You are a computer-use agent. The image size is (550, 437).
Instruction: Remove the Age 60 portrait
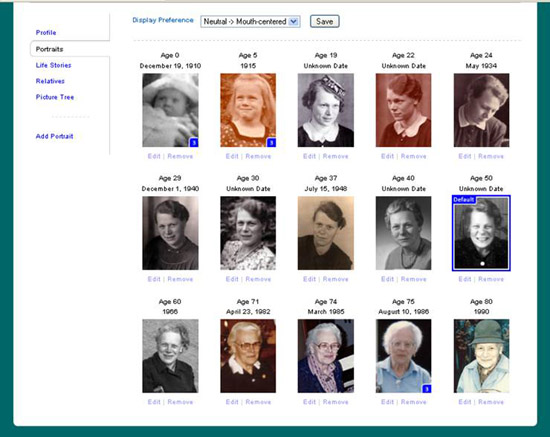point(180,402)
